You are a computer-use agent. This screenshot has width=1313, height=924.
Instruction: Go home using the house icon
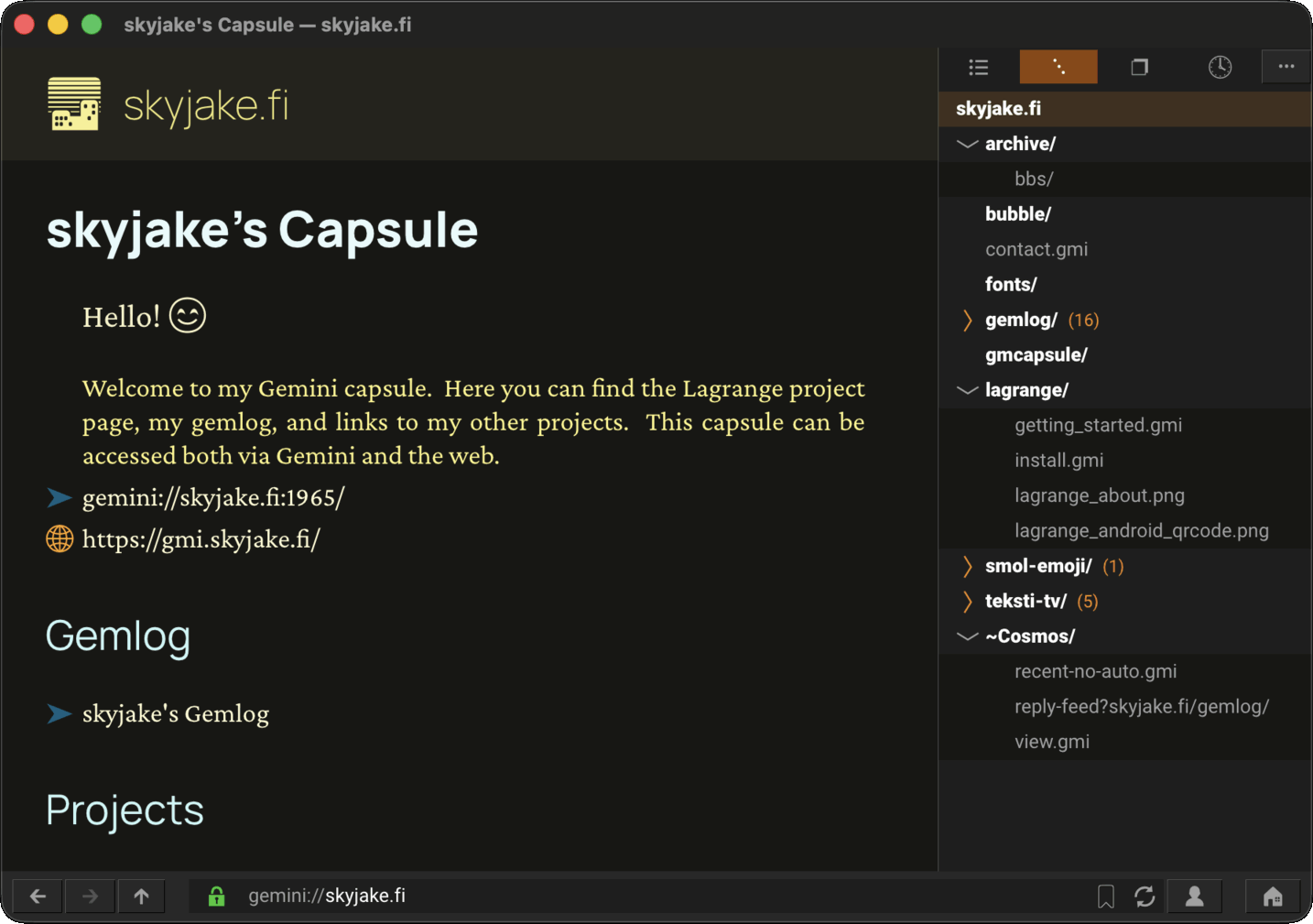pyautogui.click(x=1273, y=897)
